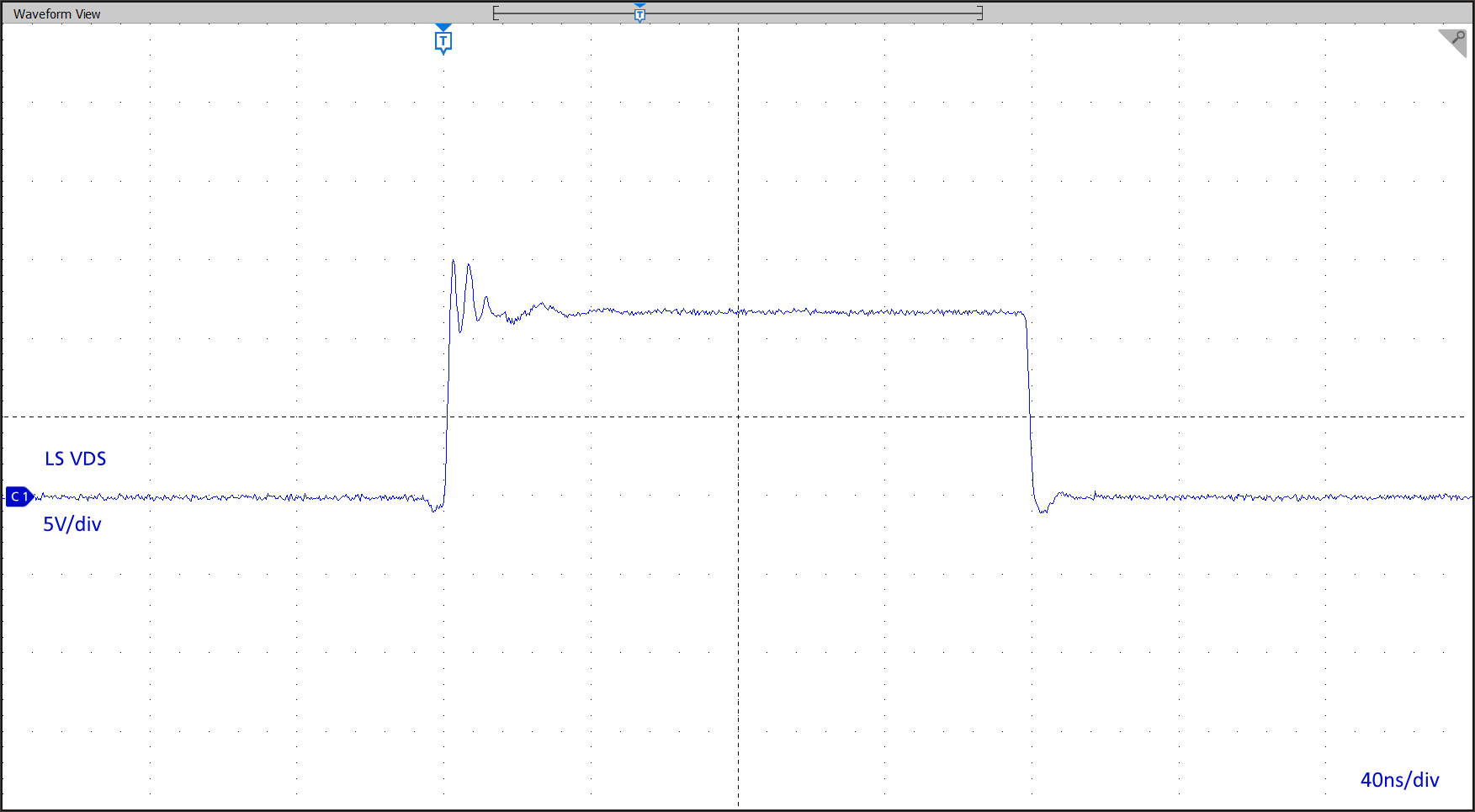The height and width of the screenshot is (812, 1475).
Task: Select the C1 channel badge
Action: pyautogui.click(x=19, y=496)
